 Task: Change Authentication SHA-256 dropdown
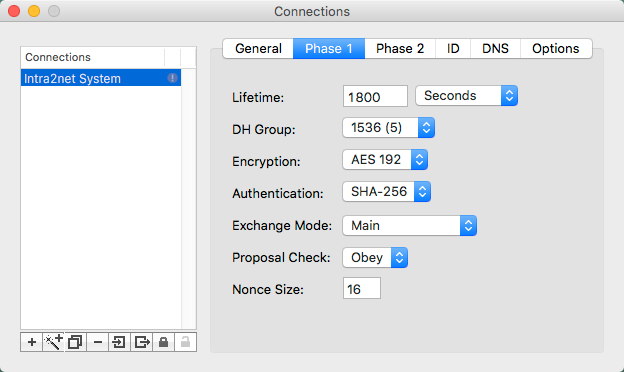[x=386, y=192]
